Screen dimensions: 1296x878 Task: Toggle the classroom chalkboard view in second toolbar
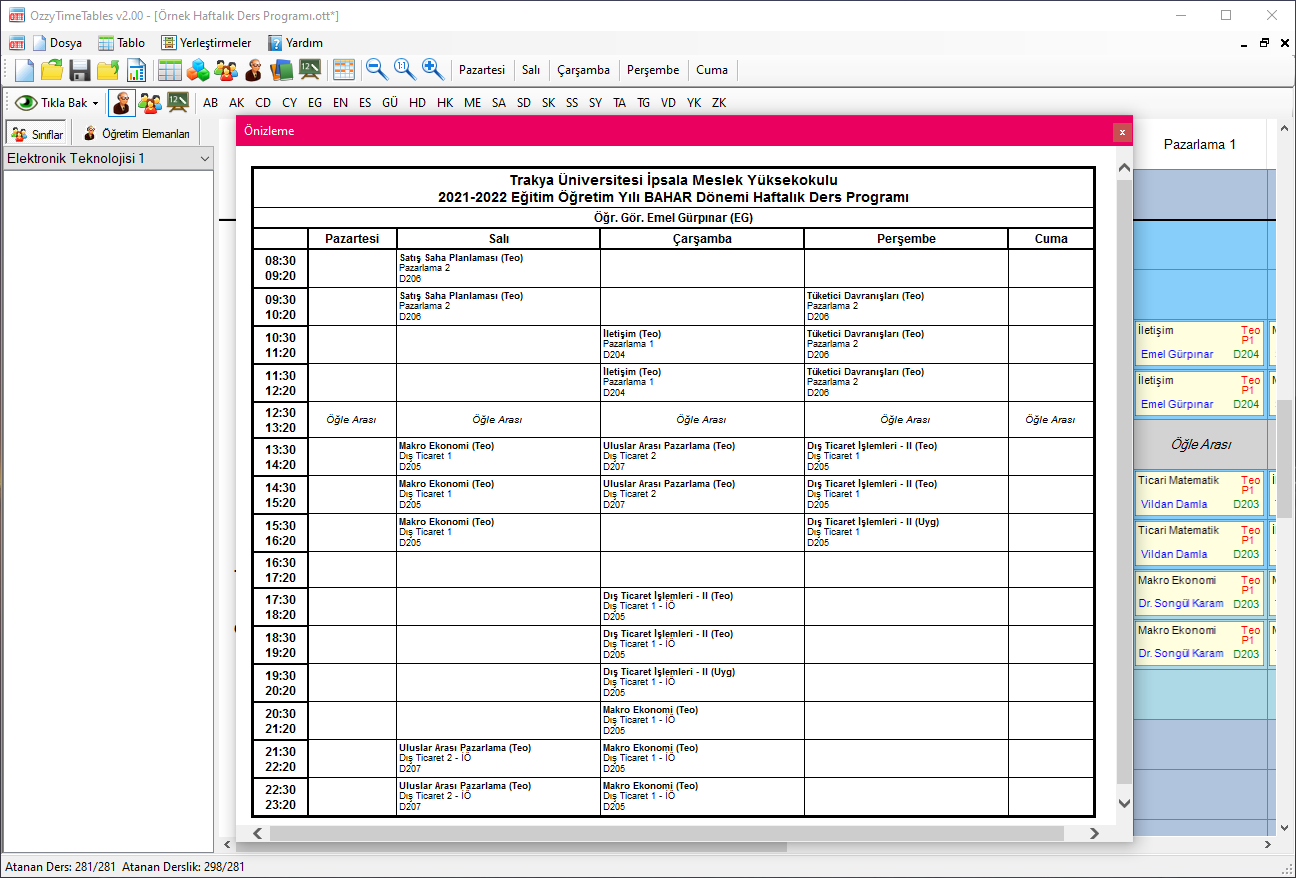click(x=178, y=103)
